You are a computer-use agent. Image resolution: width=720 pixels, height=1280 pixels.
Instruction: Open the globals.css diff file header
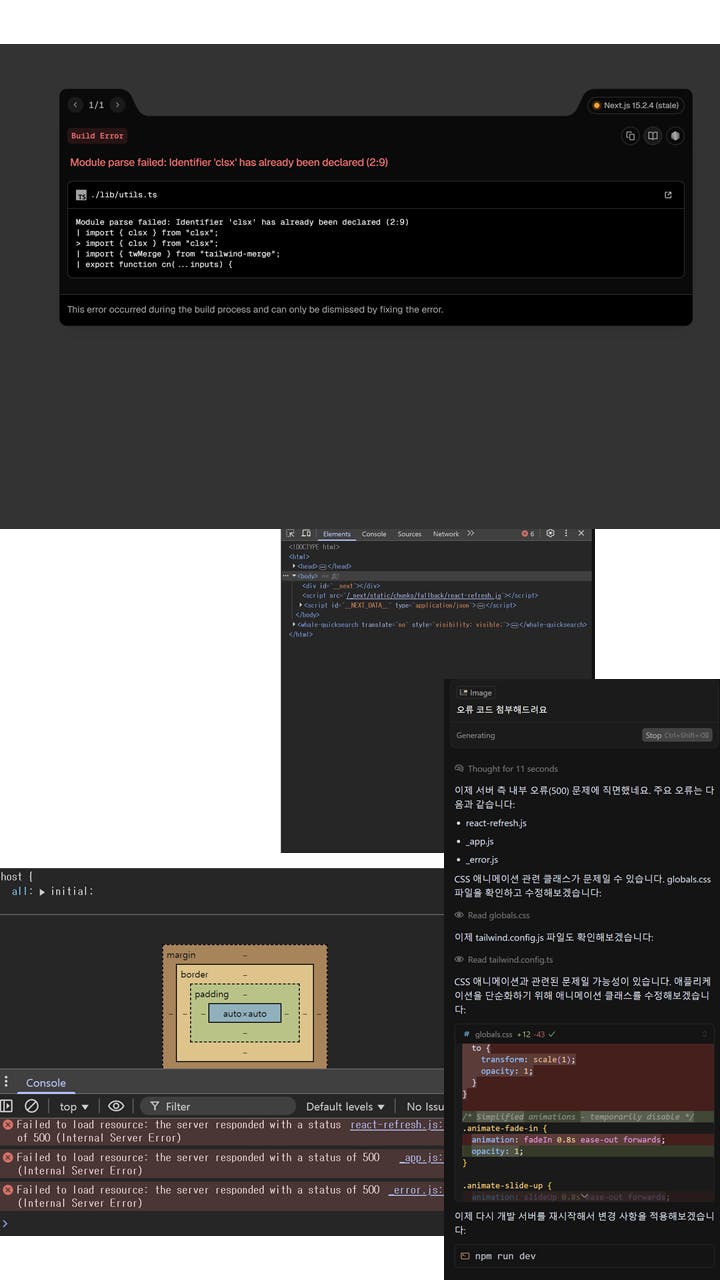click(583, 1033)
